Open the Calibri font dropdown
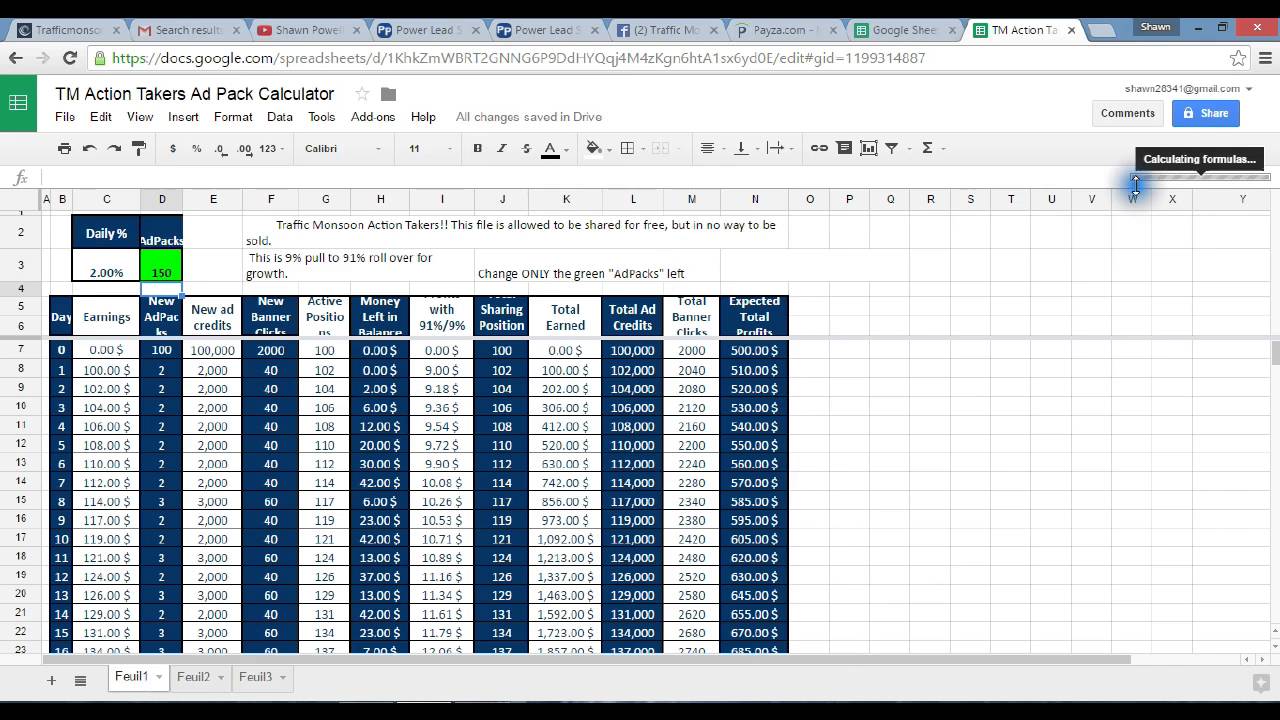Screen dimensions: 1280x720 pyautogui.click(x=343, y=148)
